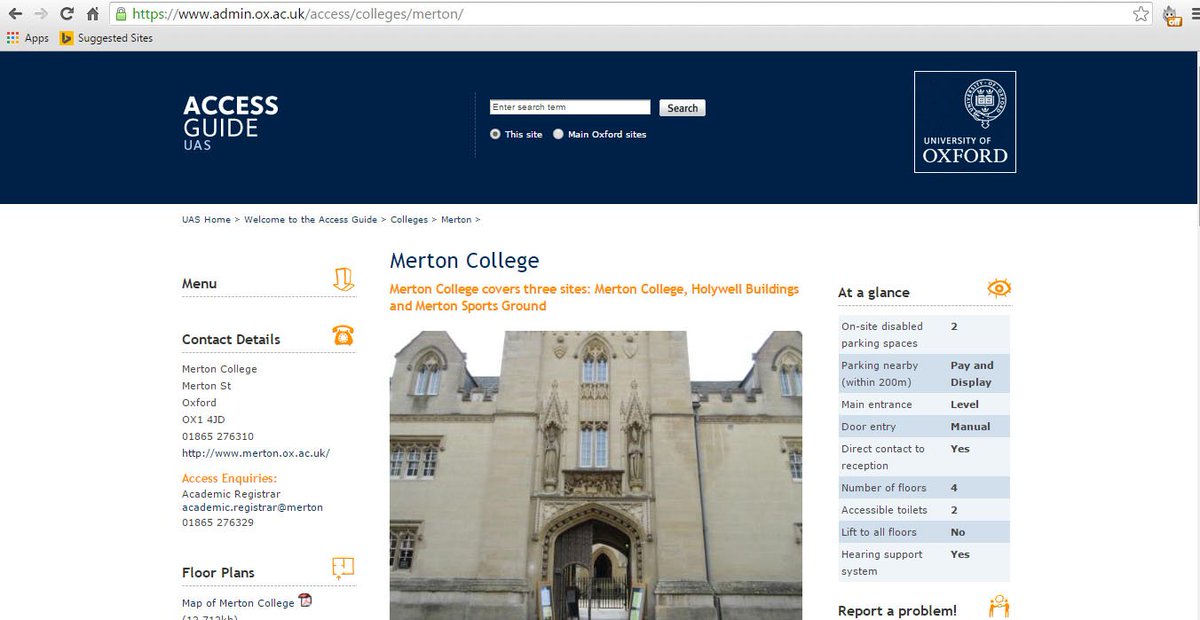1200x620 pixels.
Task: Click the phone number 01865 276329
Action: 218,522
